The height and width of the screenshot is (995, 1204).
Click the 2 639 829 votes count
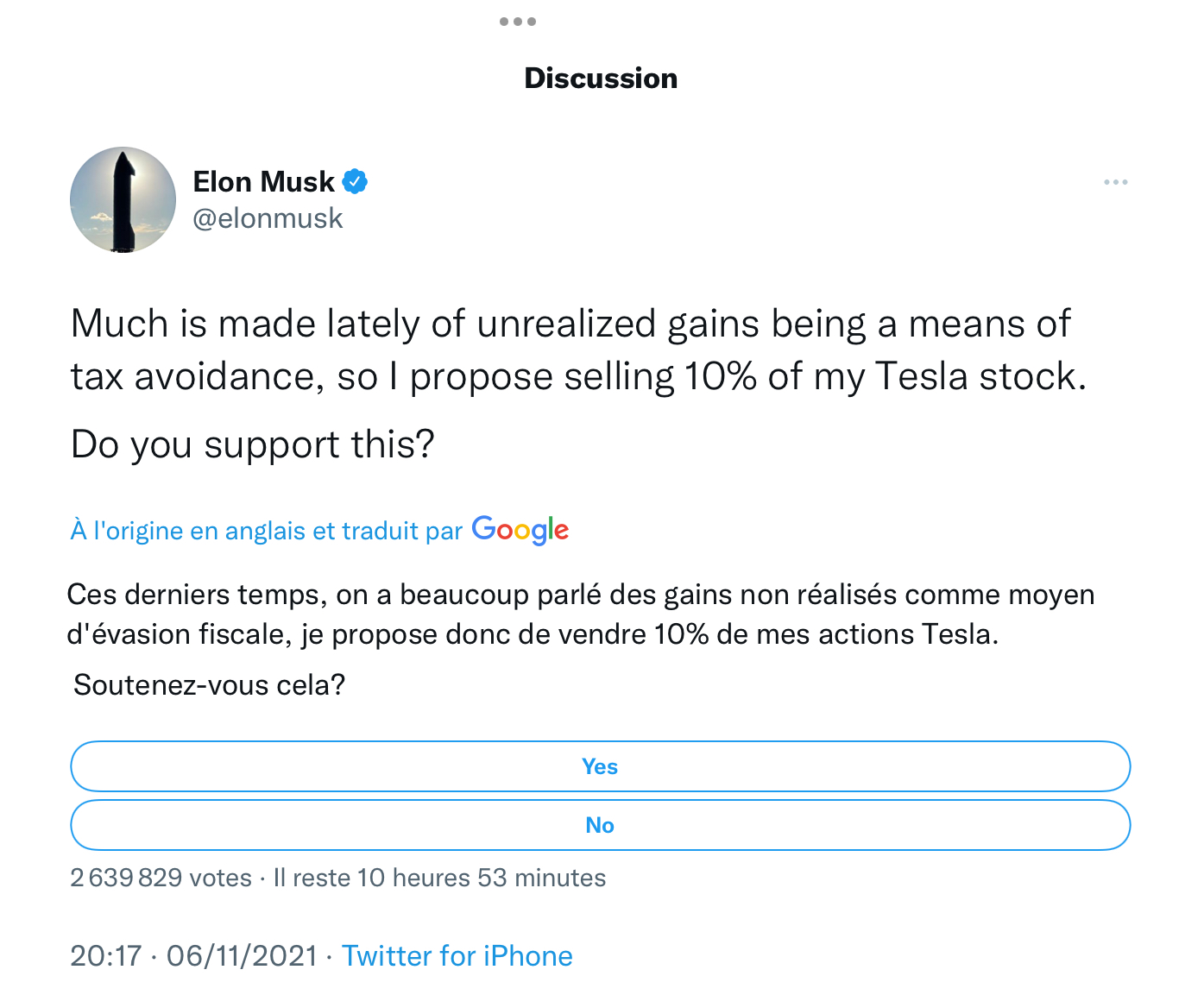[161, 878]
